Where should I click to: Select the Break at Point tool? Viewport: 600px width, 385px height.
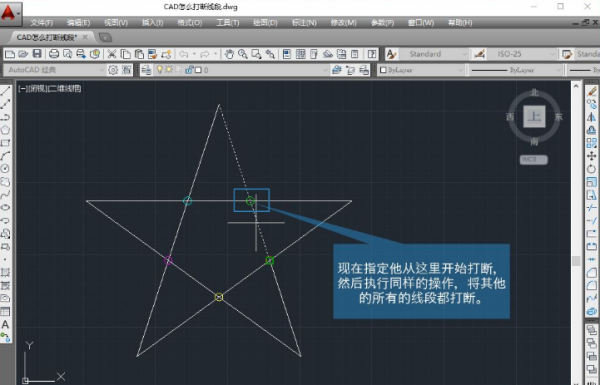pyautogui.click(x=592, y=233)
